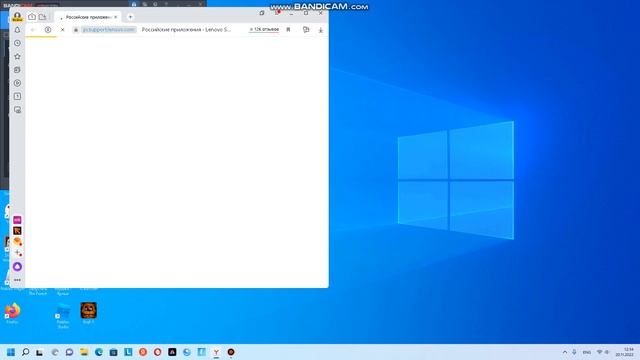
Task: Launch Alice assistant purple icon in sidebar
Action: 17,267
